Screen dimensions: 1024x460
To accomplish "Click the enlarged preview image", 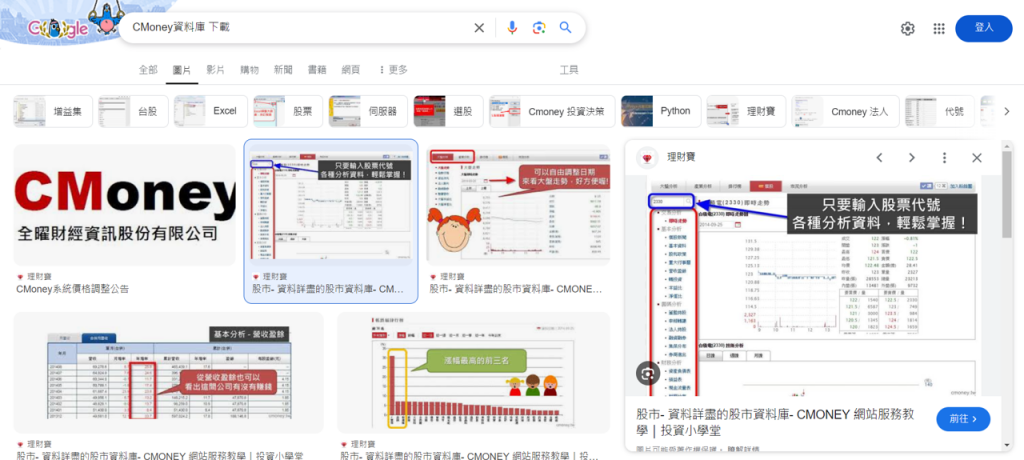I will pos(813,286).
